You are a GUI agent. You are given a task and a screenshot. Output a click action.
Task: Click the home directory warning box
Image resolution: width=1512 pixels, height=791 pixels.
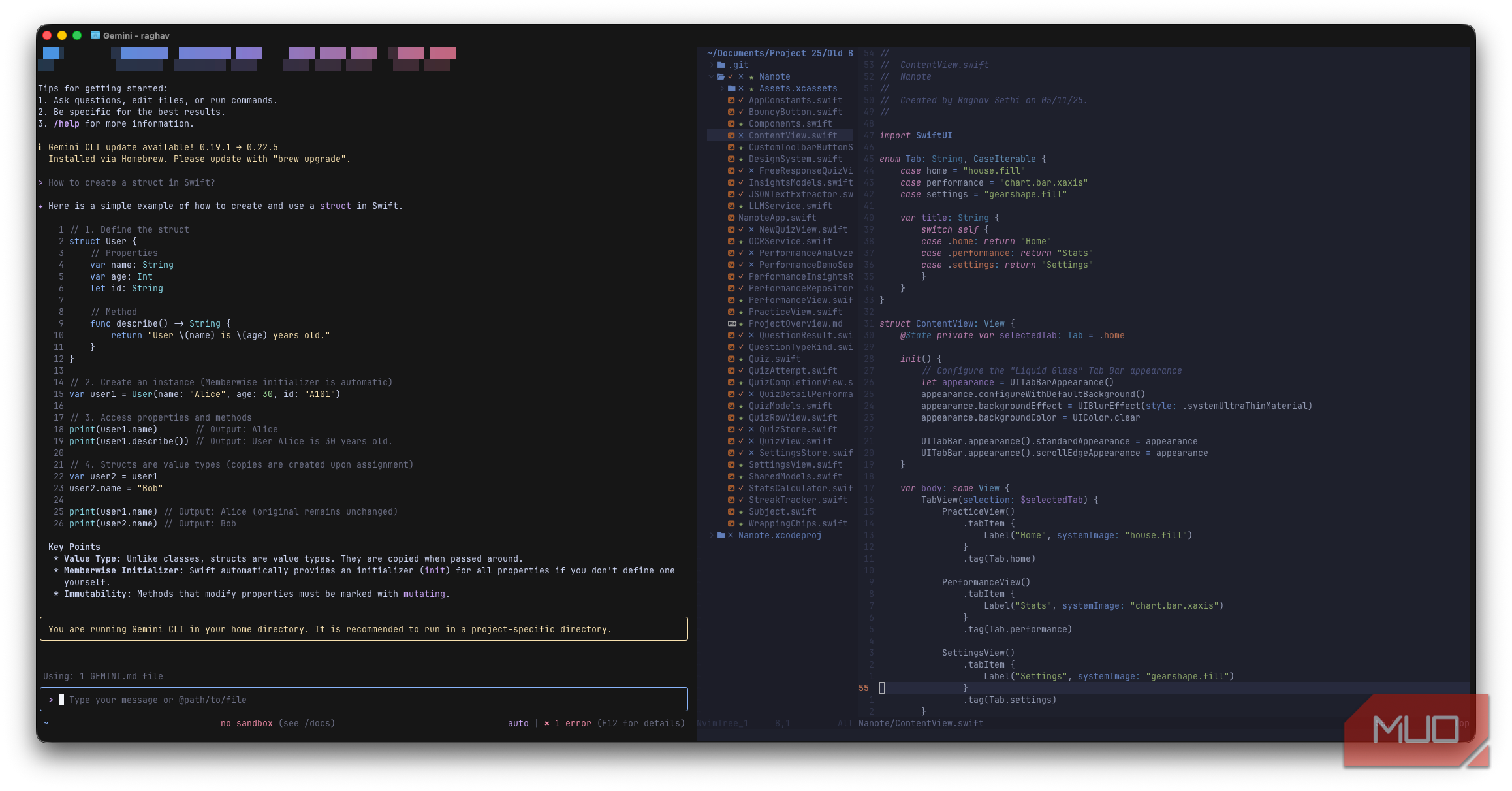click(x=364, y=629)
